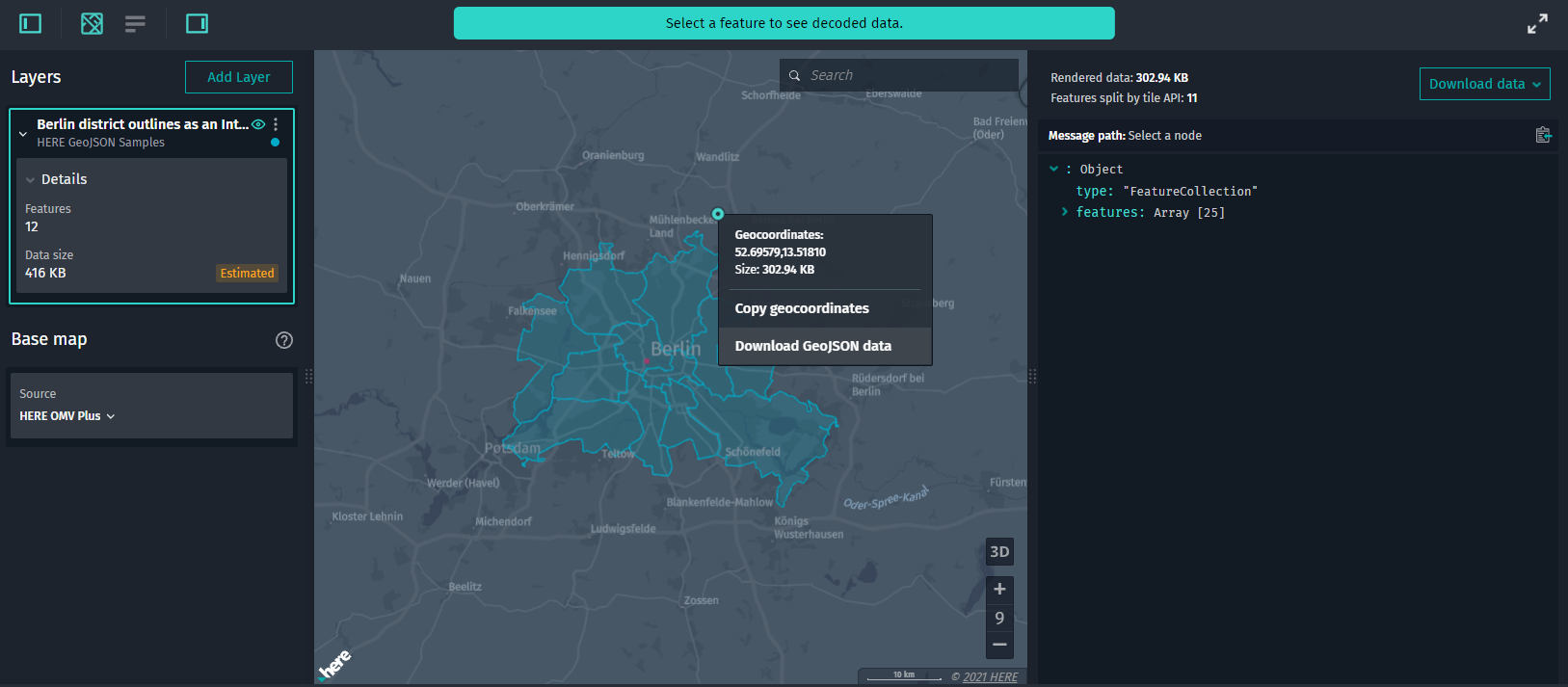
Task: Copy message path with clipboard icon
Action: pos(1543,135)
